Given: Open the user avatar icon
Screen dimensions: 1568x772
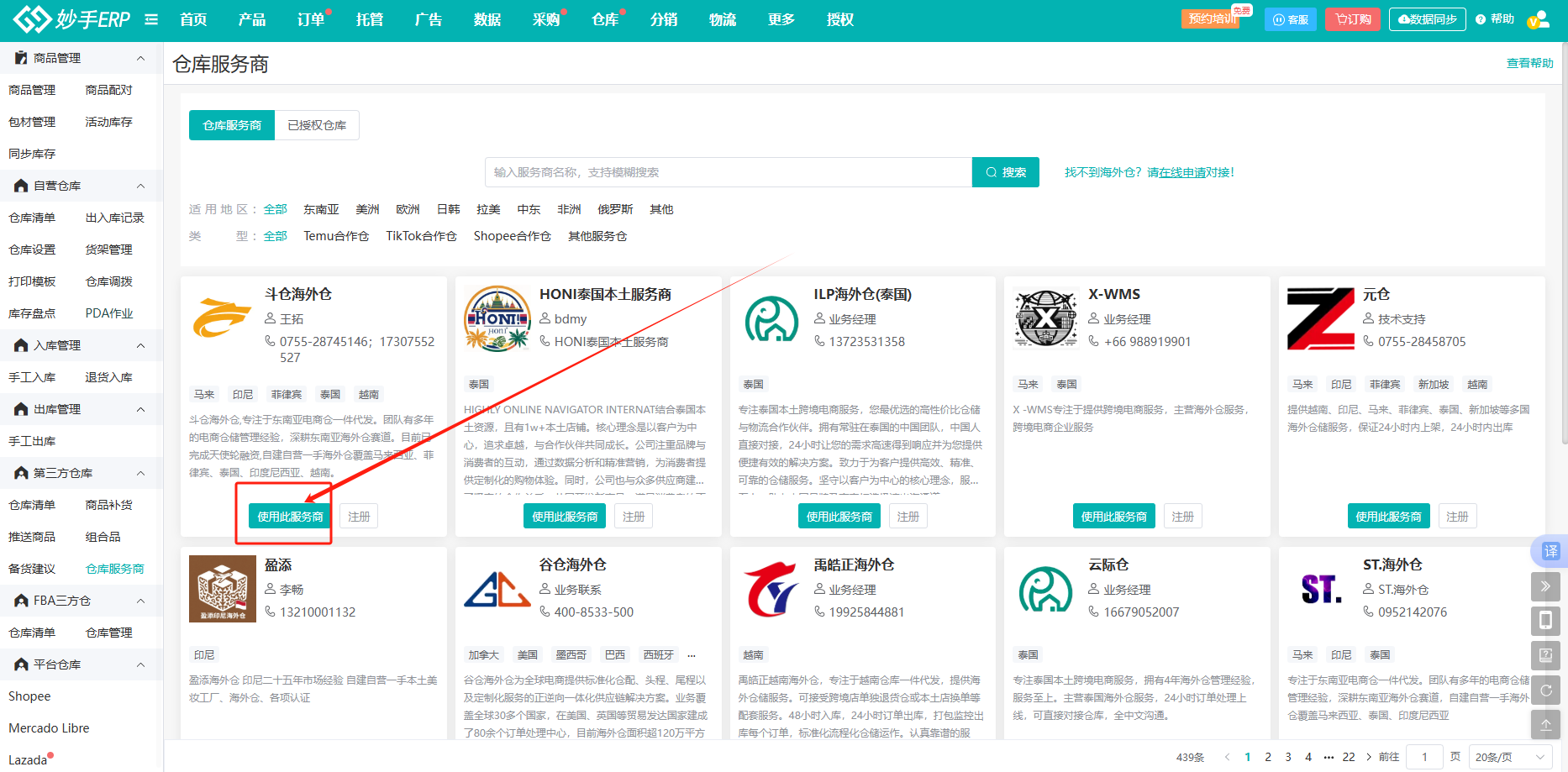Looking at the screenshot, I should click(1538, 19).
